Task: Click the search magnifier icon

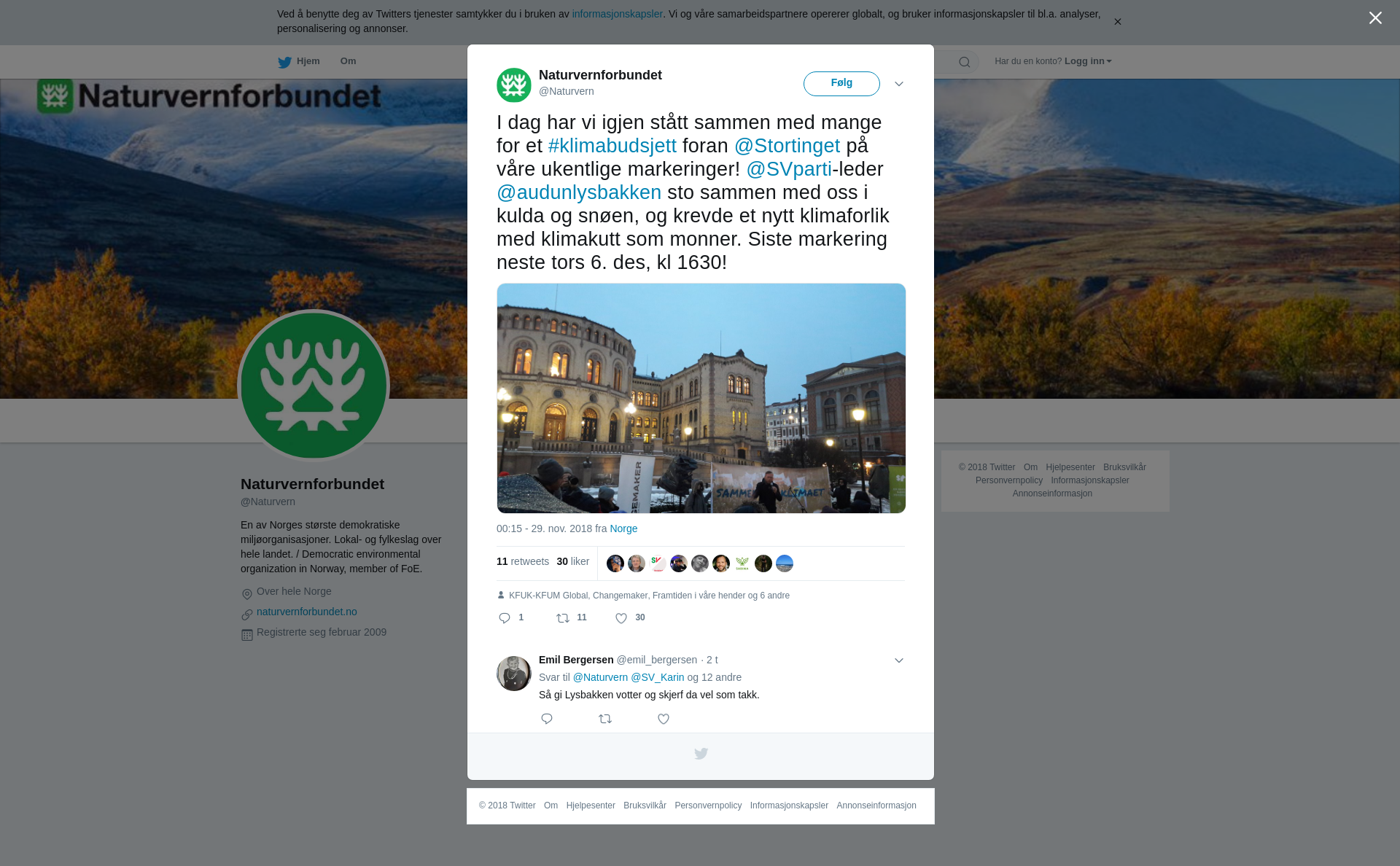Action: click(x=965, y=62)
